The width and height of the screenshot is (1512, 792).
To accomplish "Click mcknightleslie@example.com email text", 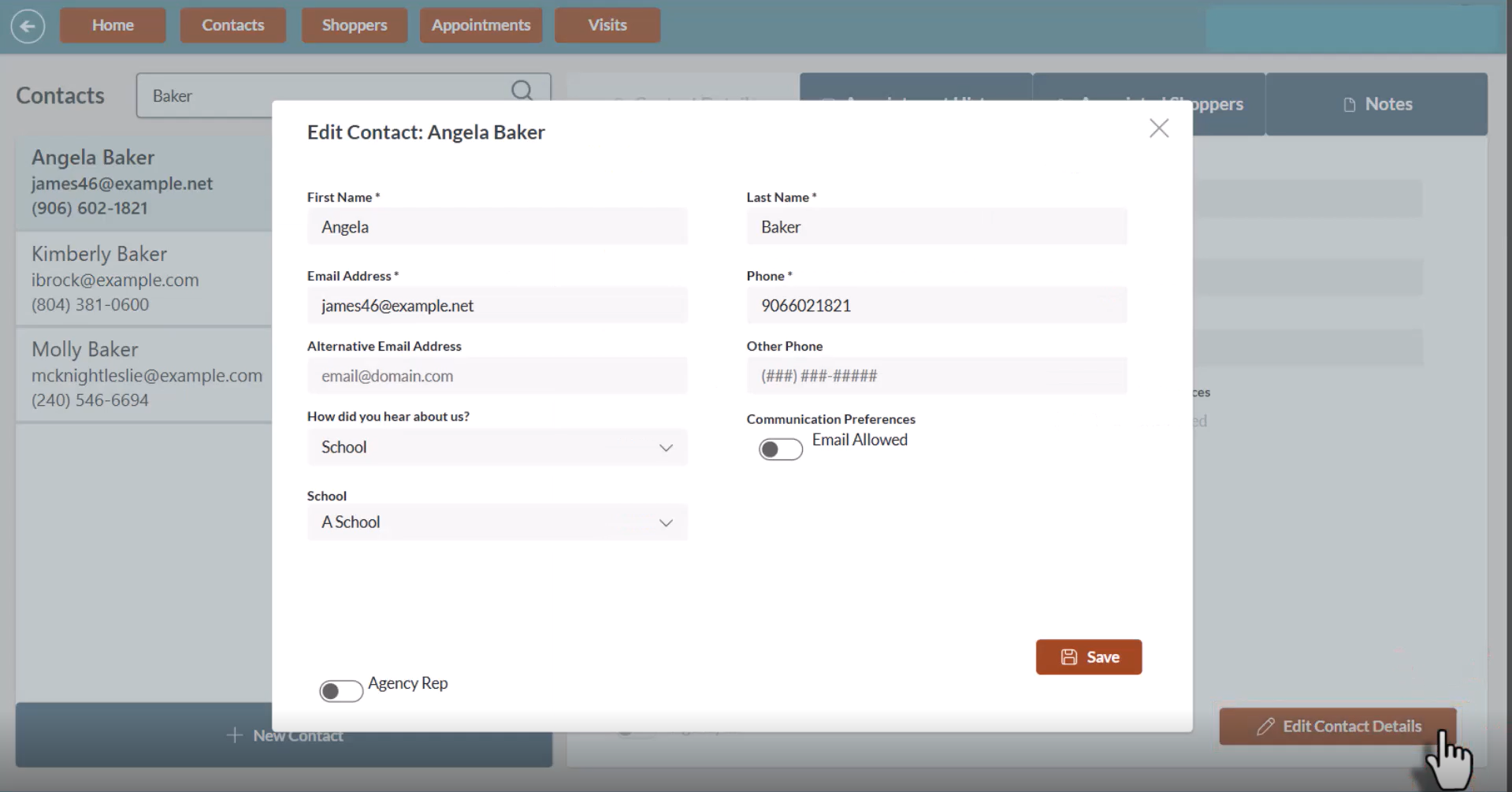I will 147,375.
